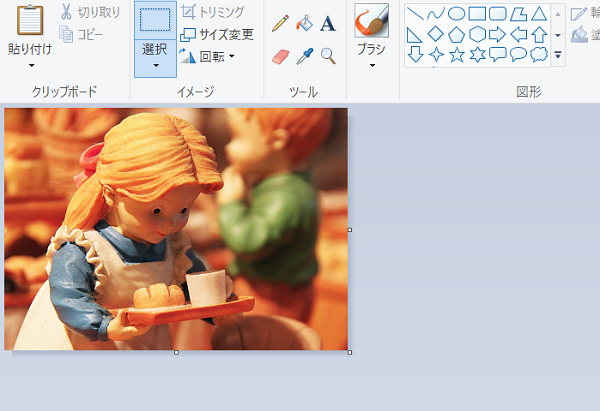
Task: Click the Brush tool icon
Action: coord(372,21)
